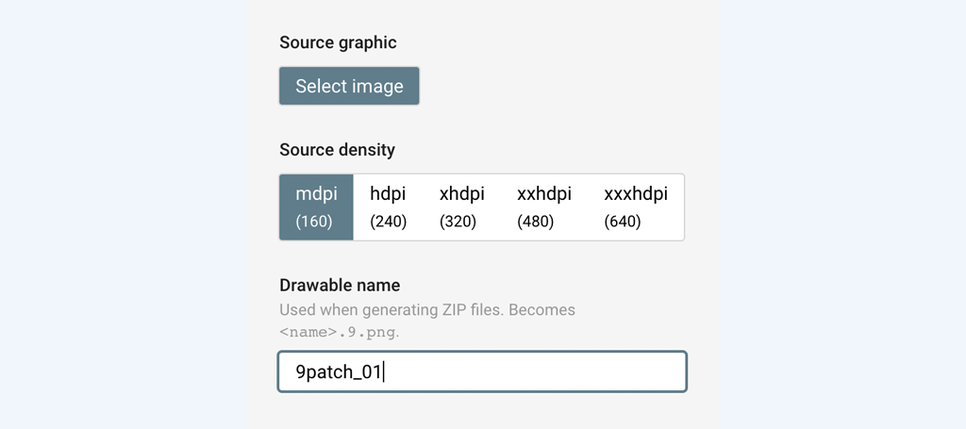Focus the Drawable name text field

point(482,372)
